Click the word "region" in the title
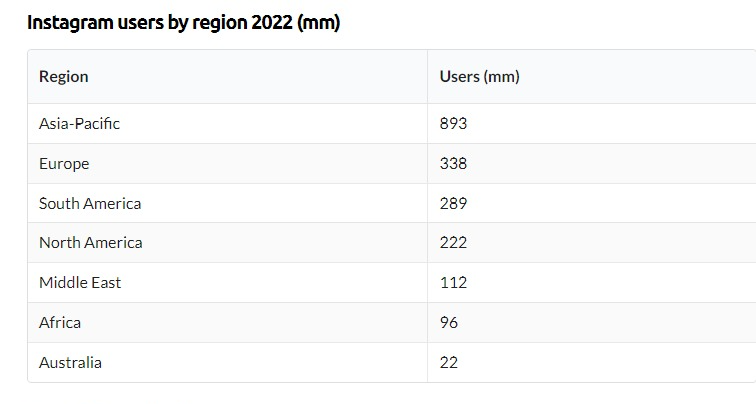Screen dimensions: 756x404 coord(215,23)
